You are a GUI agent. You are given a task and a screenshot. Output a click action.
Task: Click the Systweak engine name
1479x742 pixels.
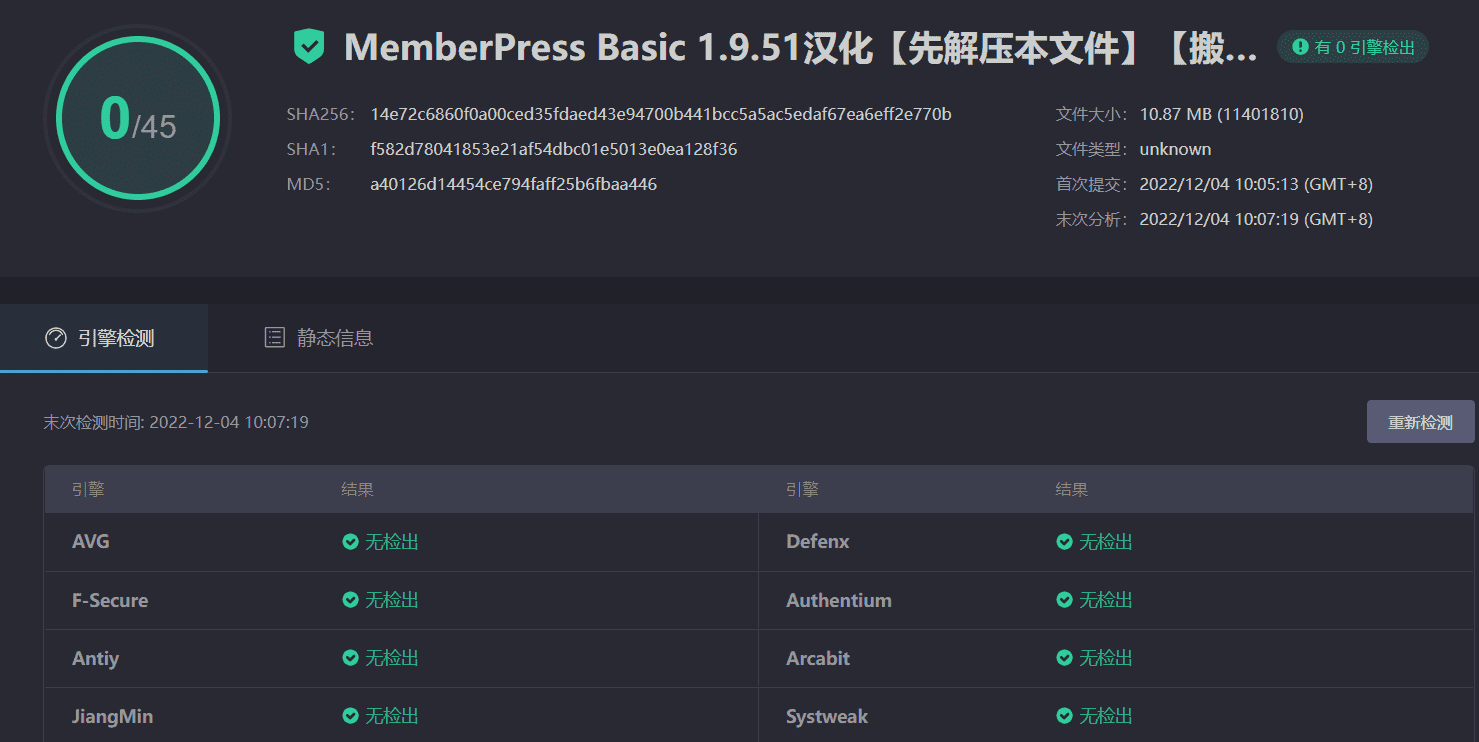pos(827,716)
